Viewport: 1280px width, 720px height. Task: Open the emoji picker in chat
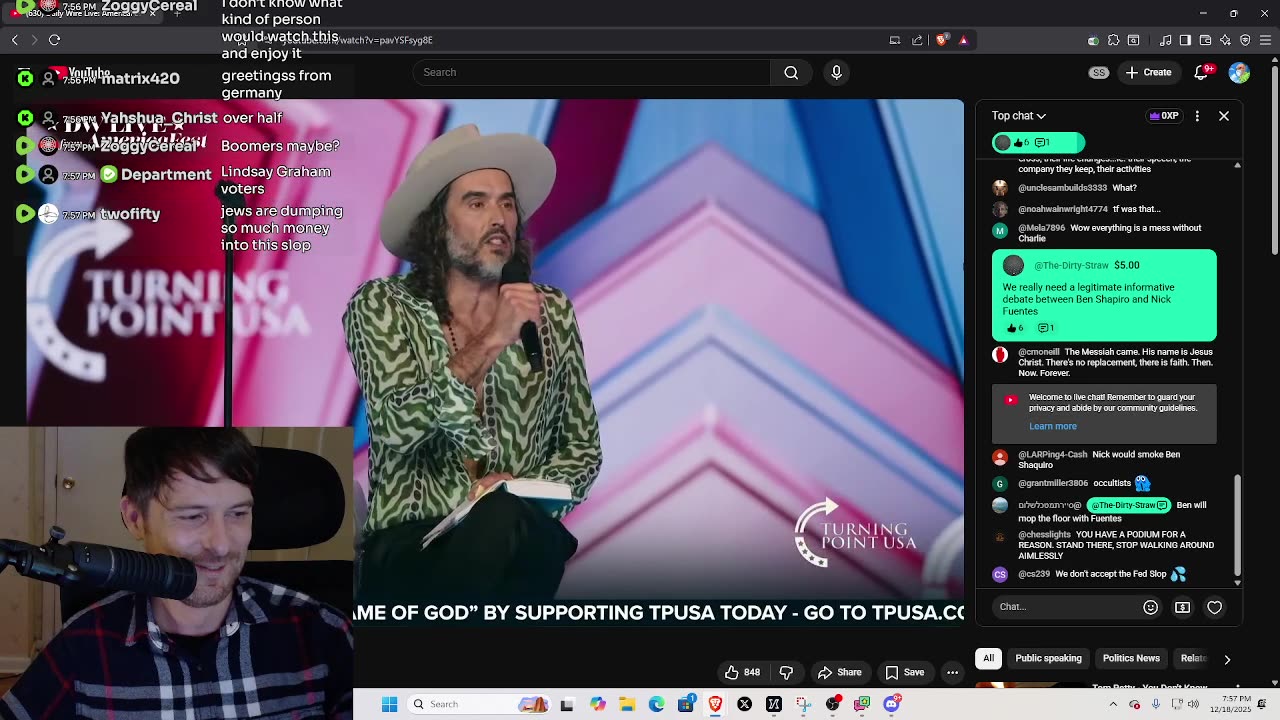pos(1150,607)
